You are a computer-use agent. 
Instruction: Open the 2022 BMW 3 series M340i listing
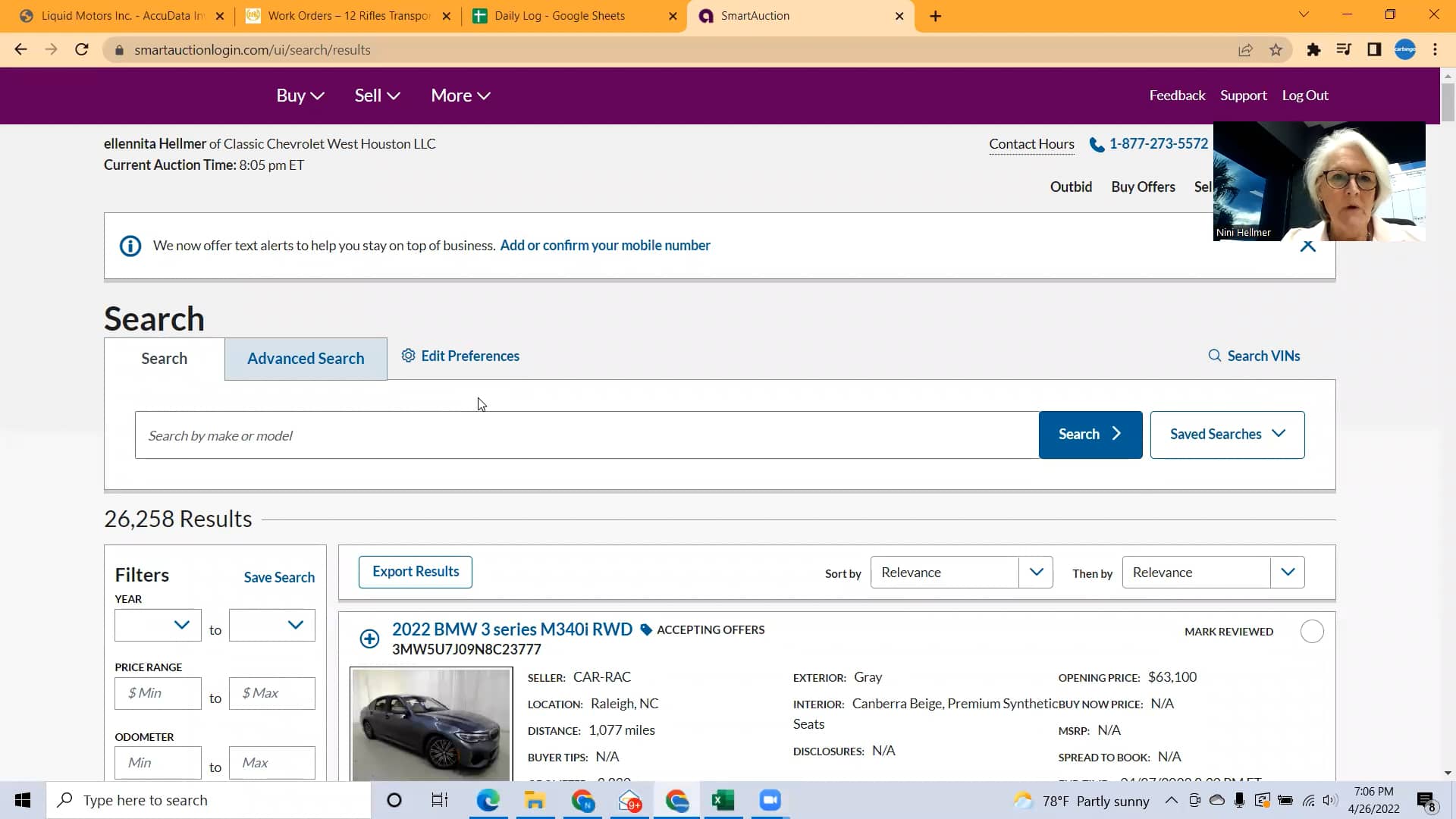[x=512, y=629]
